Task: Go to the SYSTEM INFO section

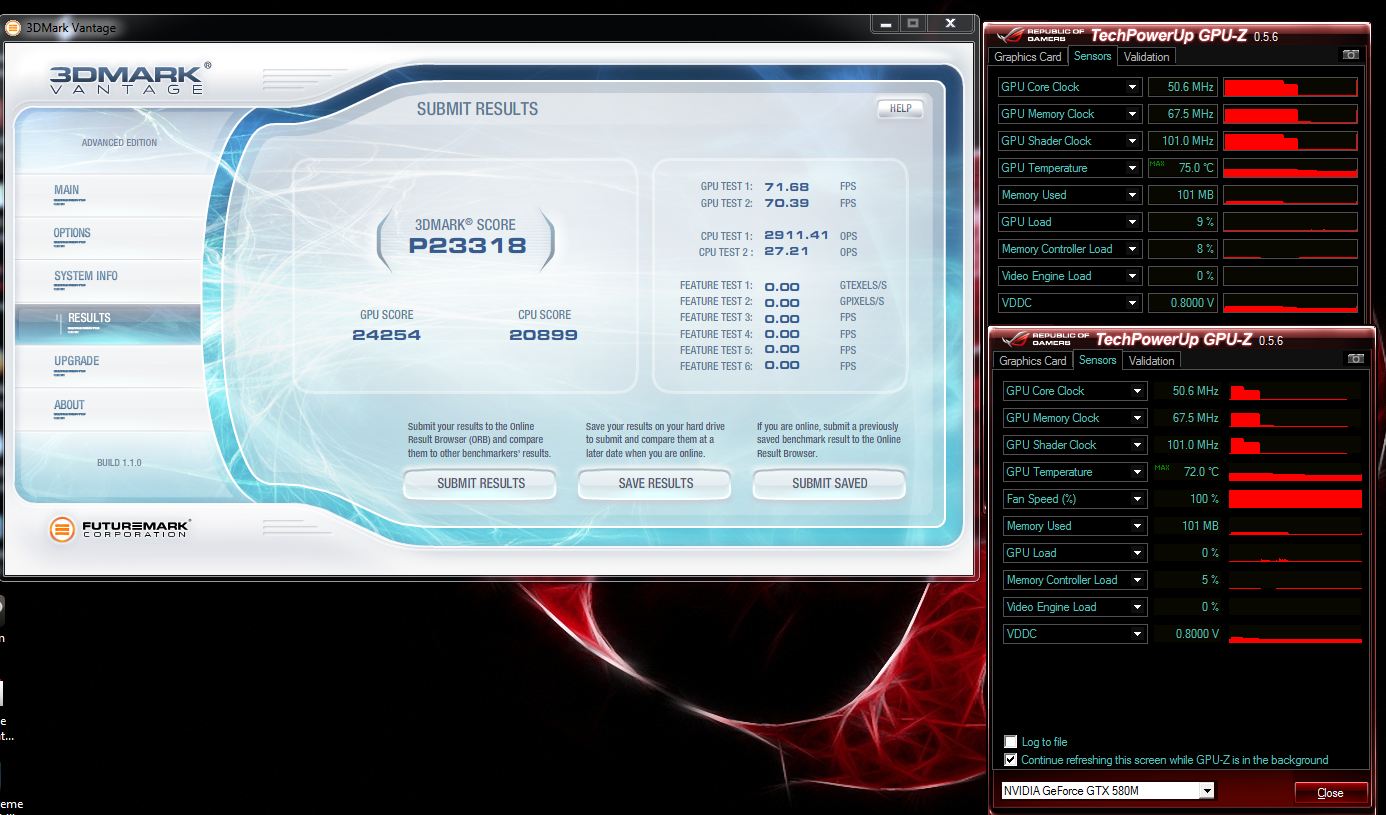Action: [86, 276]
